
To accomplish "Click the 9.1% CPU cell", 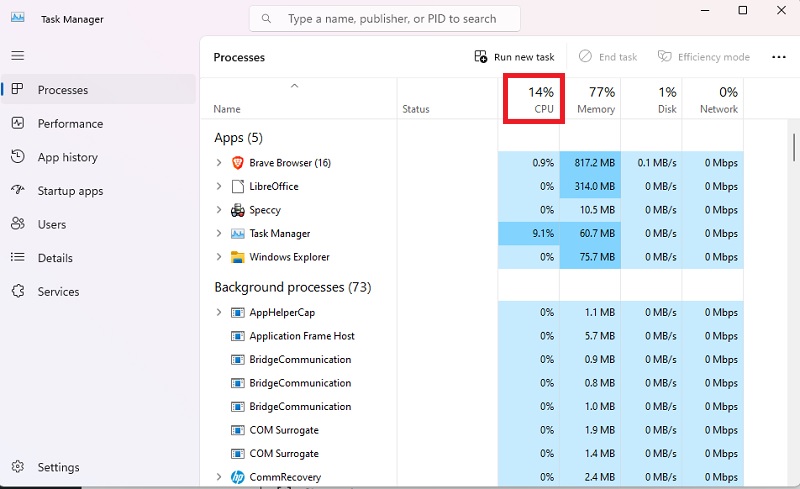I will click(x=529, y=233).
